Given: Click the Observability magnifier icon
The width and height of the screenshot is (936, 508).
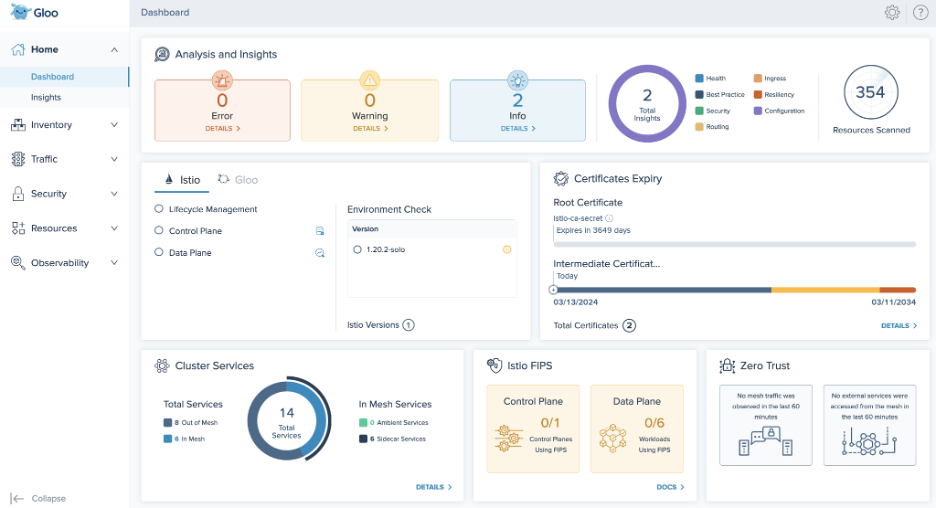Looking at the screenshot, I should click(18, 263).
